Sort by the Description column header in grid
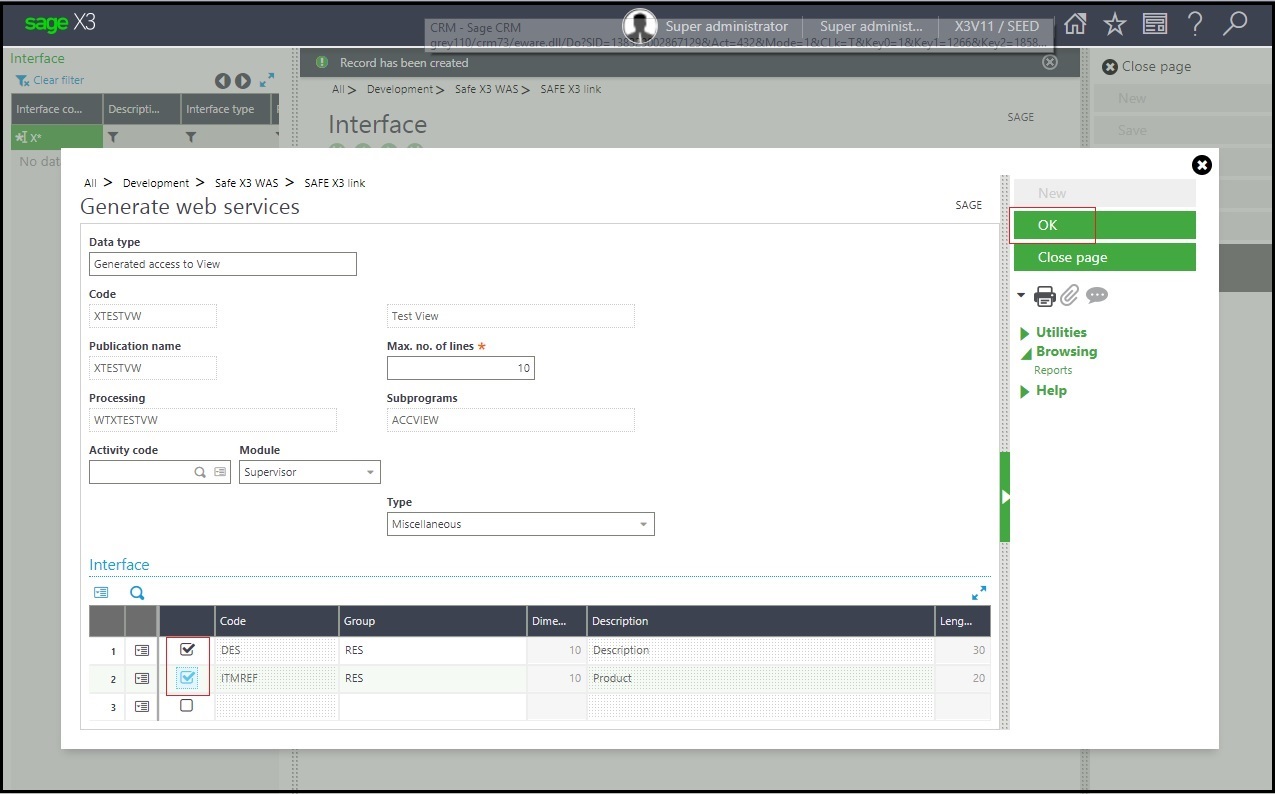Viewport: 1275px width, 794px height. (x=761, y=621)
